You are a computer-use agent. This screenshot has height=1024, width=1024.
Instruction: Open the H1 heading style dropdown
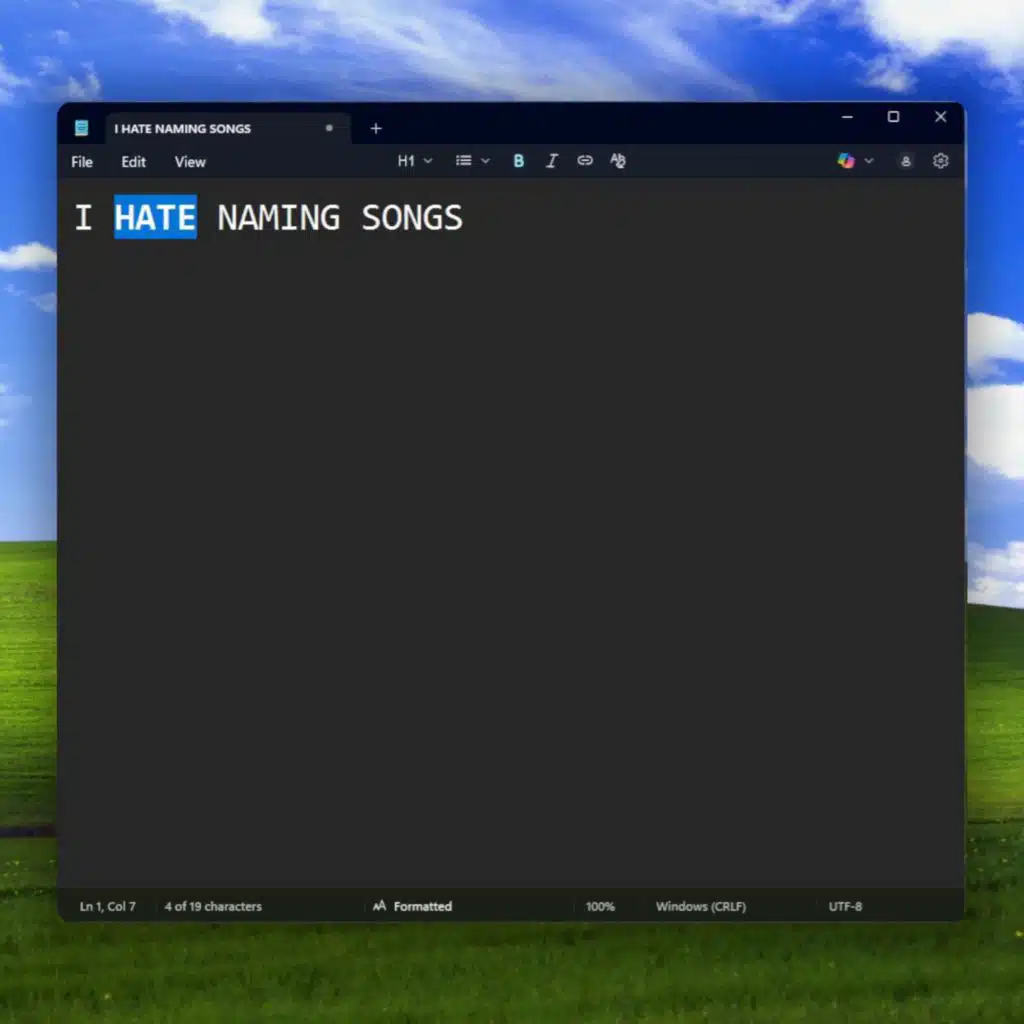click(x=415, y=161)
